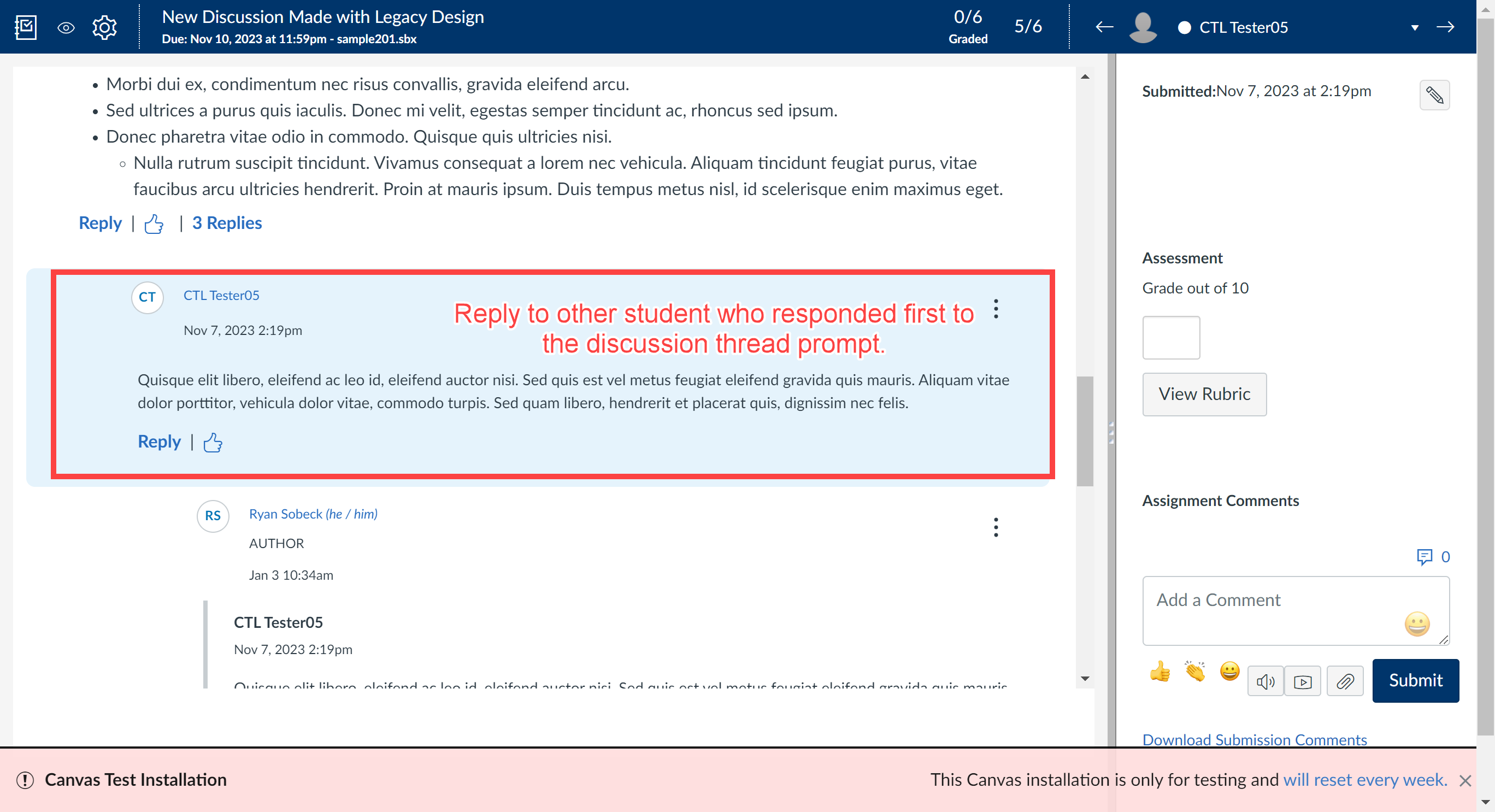
Task: Toggle grade visibility with the eye icon
Action: pyautogui.click(x=66, y=27)
